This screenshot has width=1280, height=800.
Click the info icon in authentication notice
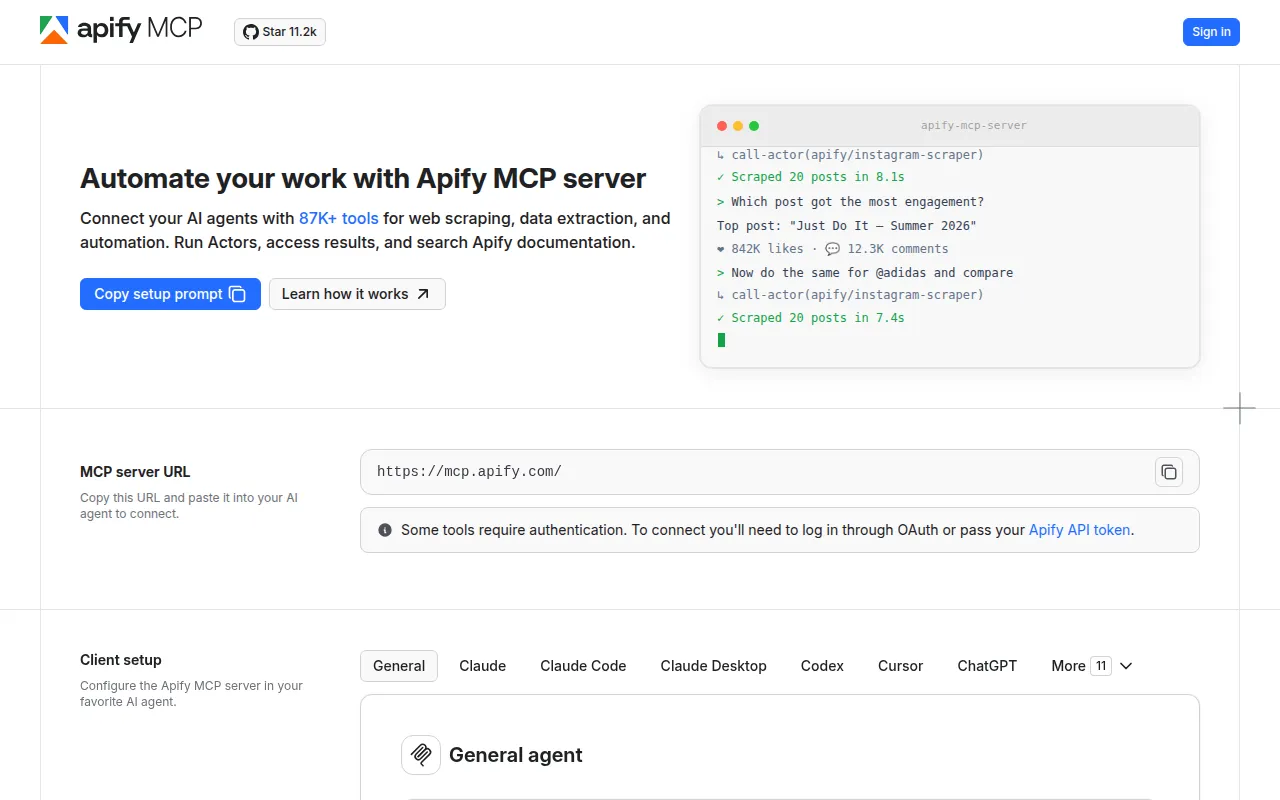coord(385,530)
